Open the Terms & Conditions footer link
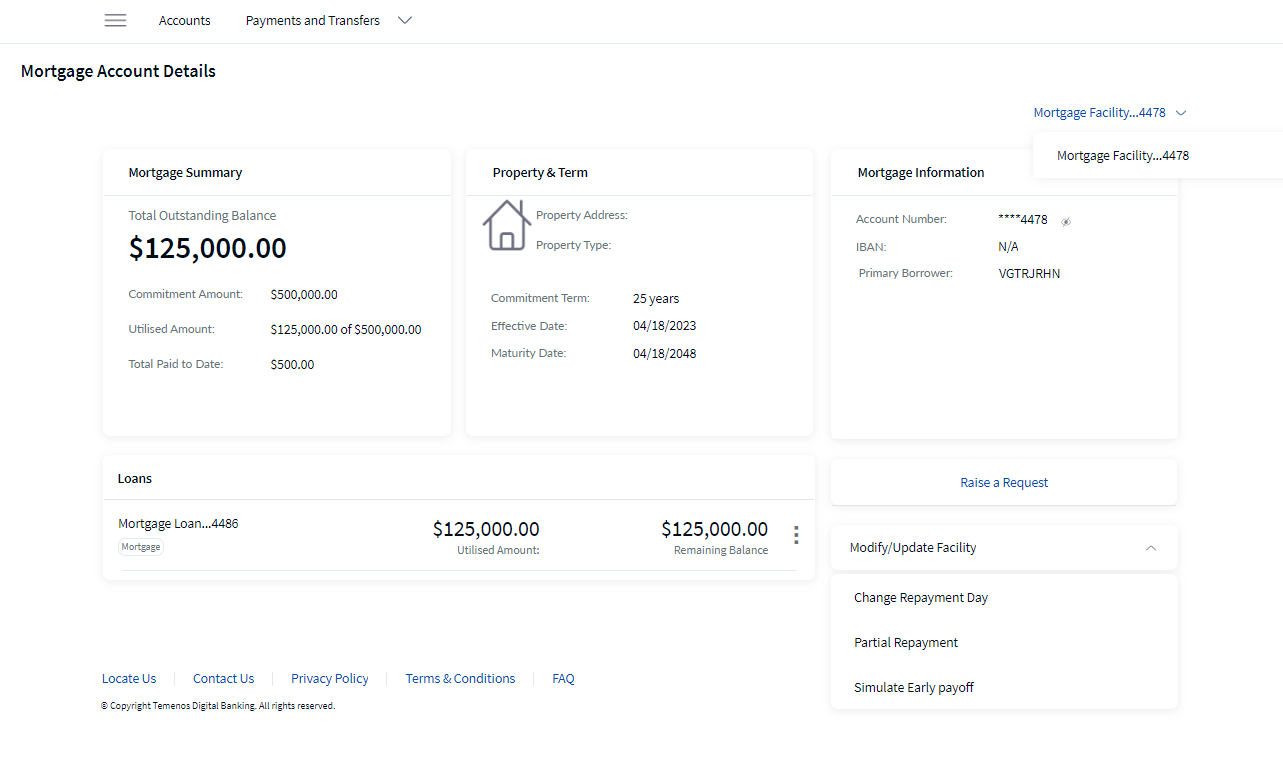The width and height of the screenshot is (1283, 762). [460, 678]
